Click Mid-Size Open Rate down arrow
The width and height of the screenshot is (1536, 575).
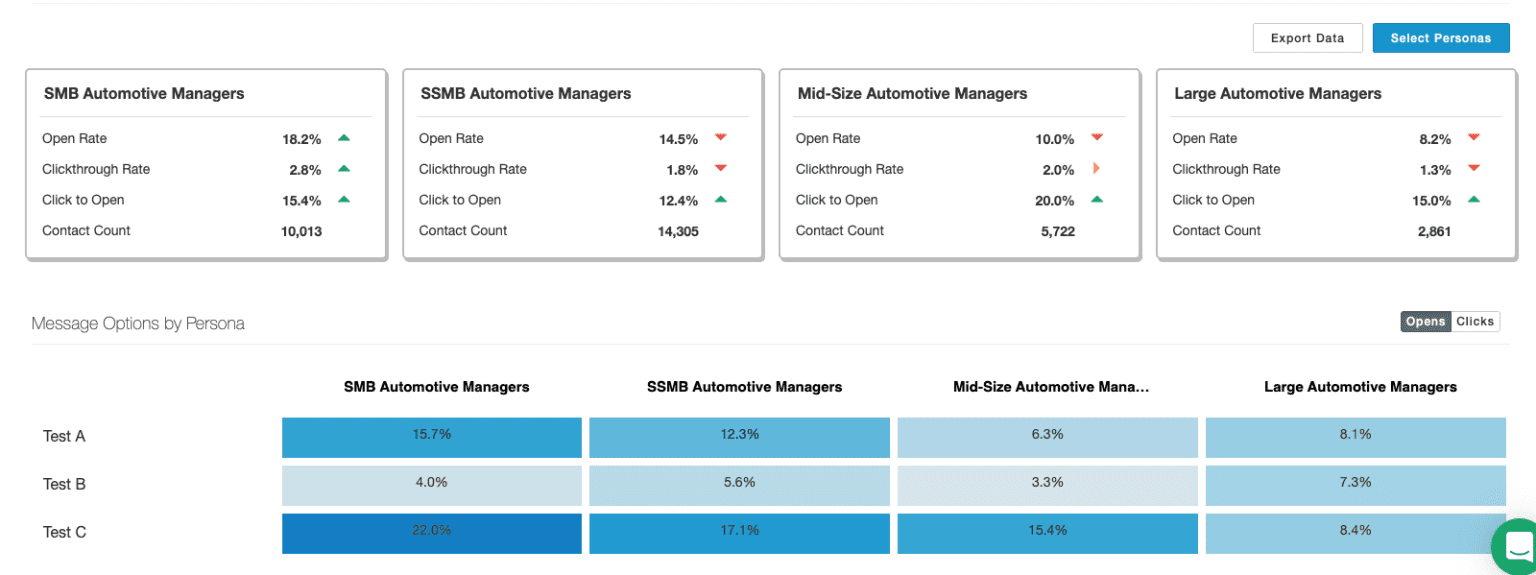(1097, 138)
